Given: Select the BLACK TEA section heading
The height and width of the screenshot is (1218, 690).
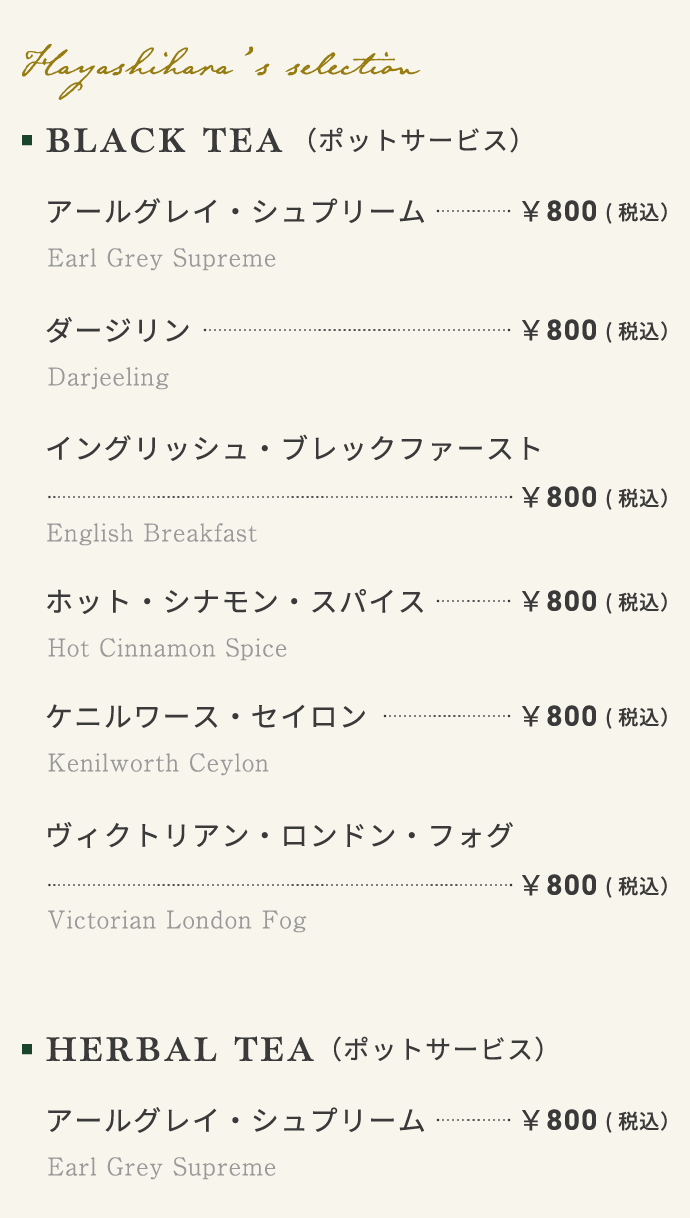Looking at the screenshot, I should tap(165, 141).
